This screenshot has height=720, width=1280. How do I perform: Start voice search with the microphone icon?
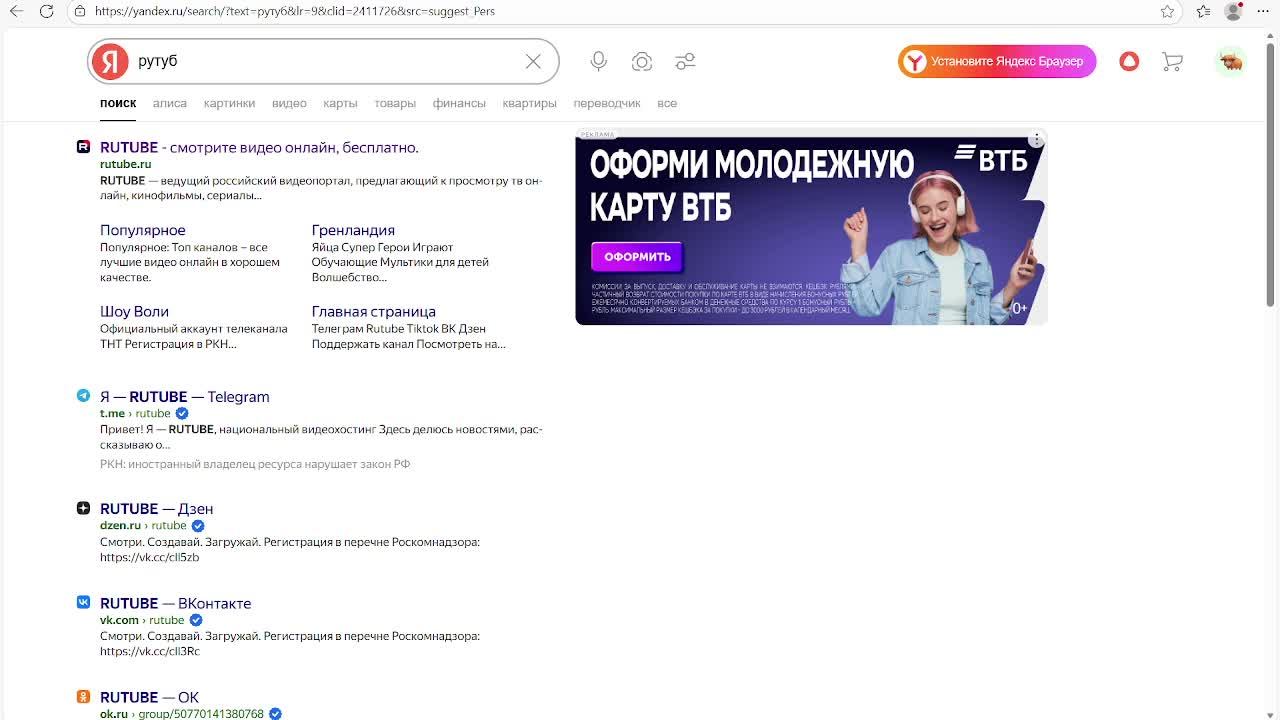point(598,61)
